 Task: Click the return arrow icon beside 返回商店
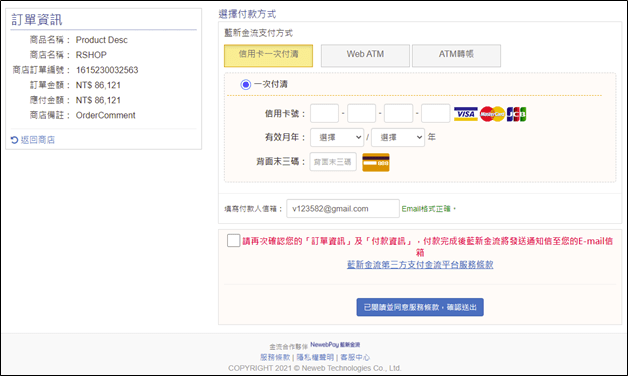[x=14, y=140]
